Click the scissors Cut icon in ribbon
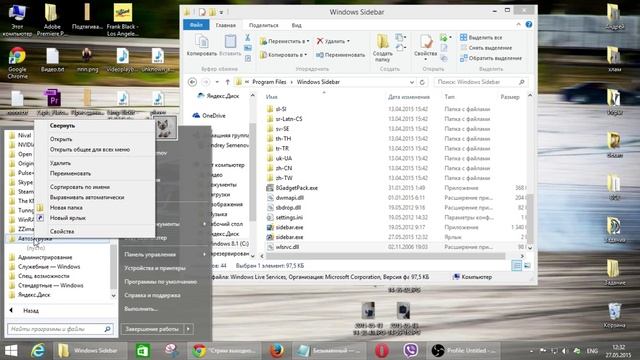The image size is (640, 360). tap(247, 38)
